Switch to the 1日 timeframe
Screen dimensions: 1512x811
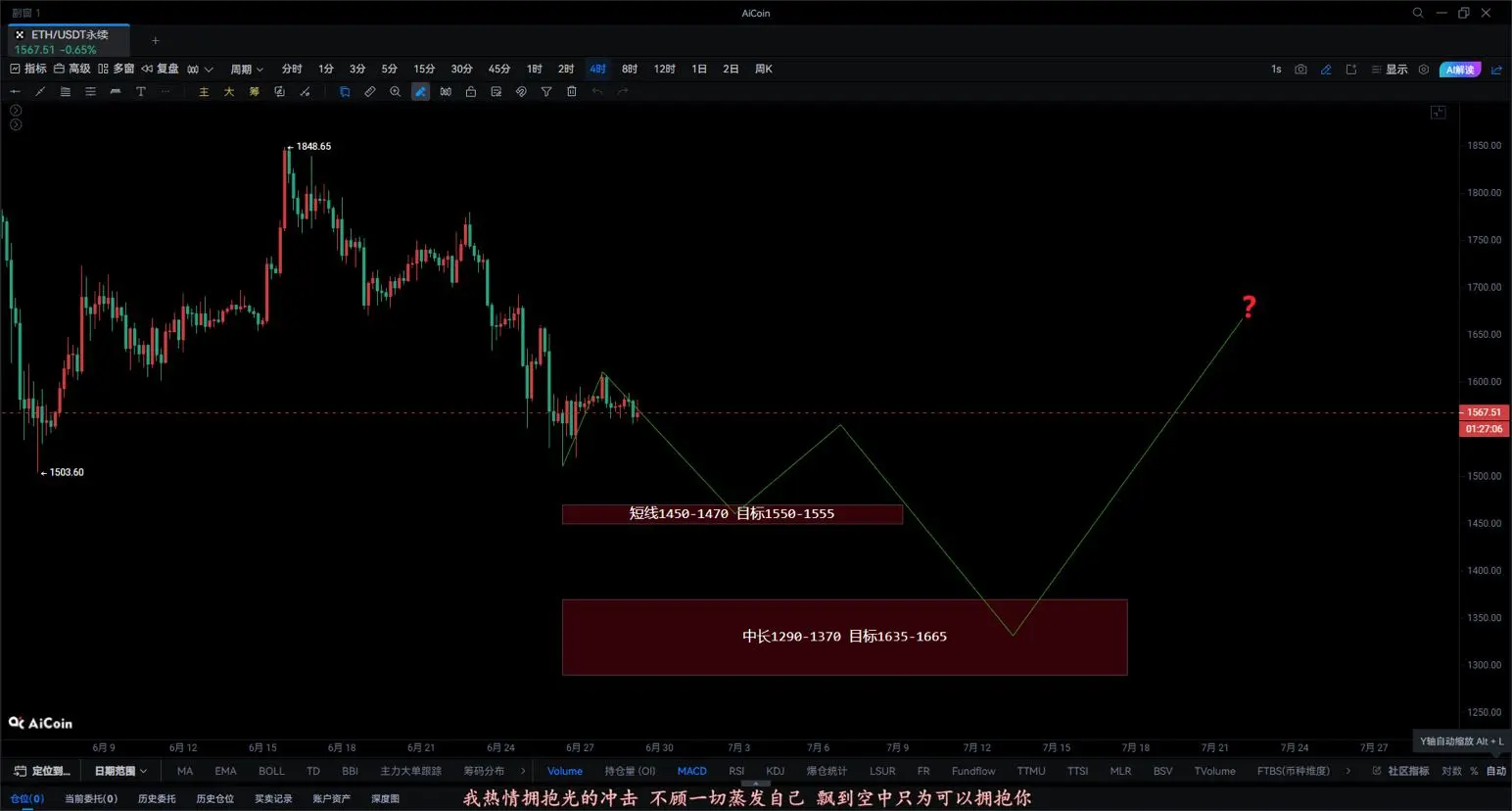tap(699, 70)
